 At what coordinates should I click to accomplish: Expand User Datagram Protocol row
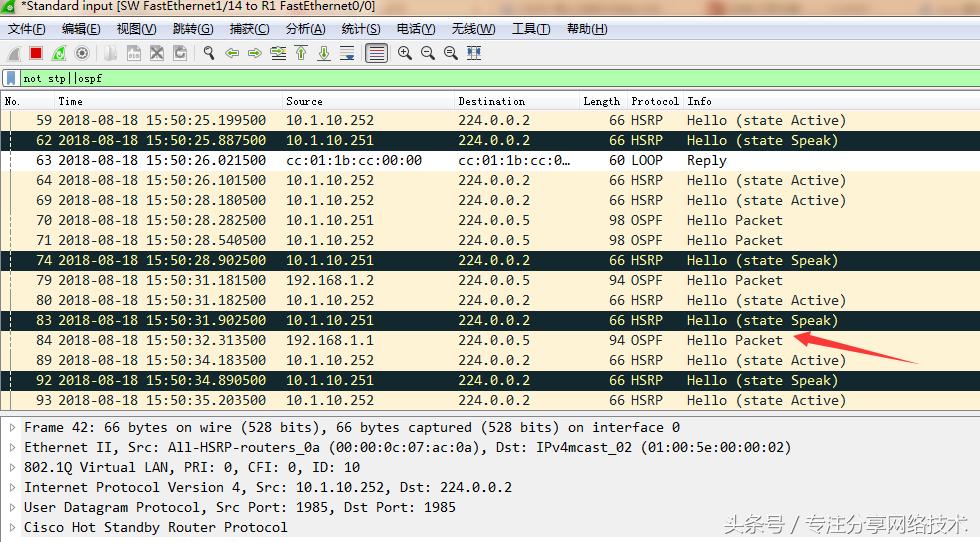coord(12,508)
